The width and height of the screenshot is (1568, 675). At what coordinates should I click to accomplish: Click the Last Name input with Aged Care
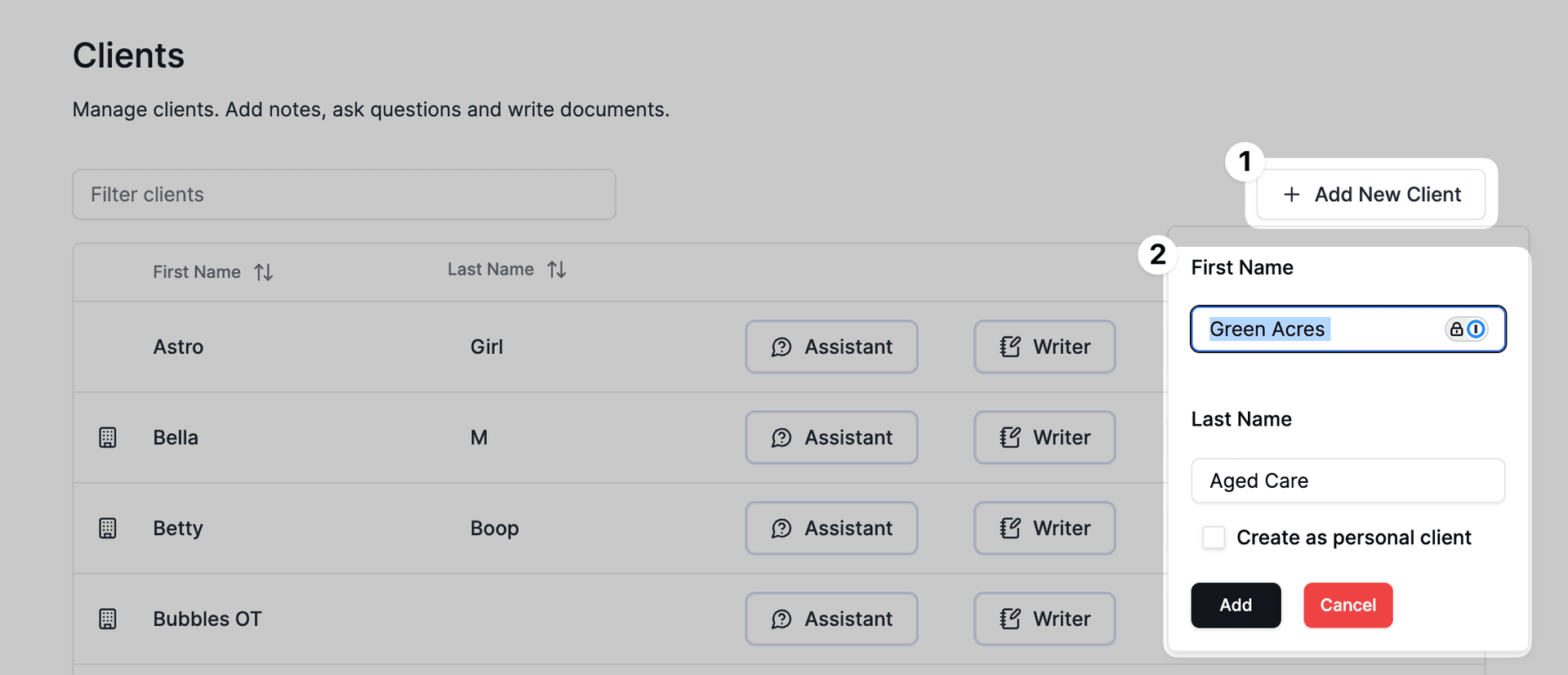tap(1347, 481)
